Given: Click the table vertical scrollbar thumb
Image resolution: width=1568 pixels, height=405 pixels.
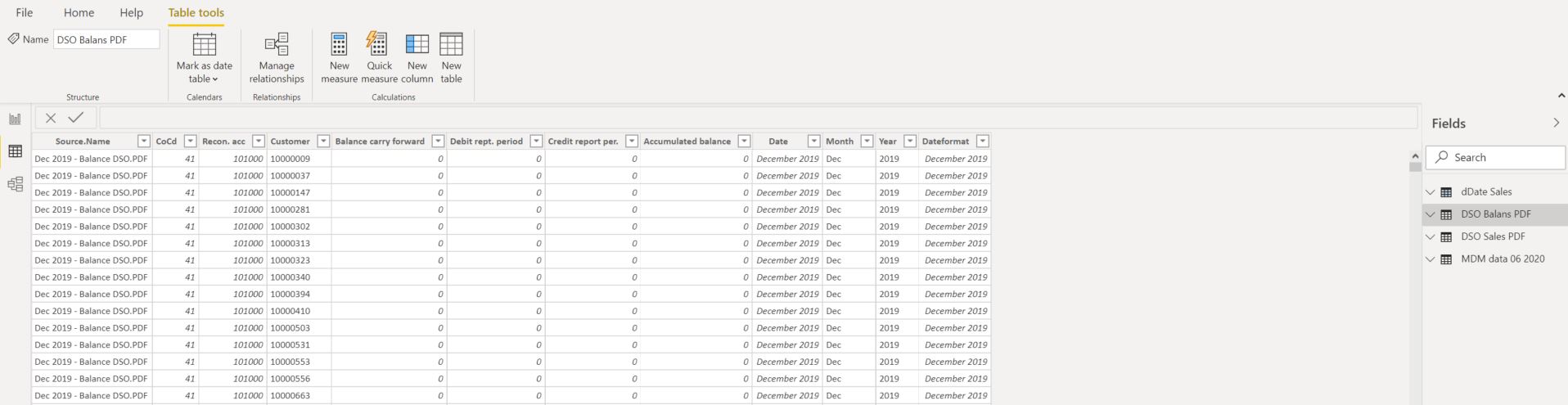Looking at the screenshot, I should point(1415,167).
